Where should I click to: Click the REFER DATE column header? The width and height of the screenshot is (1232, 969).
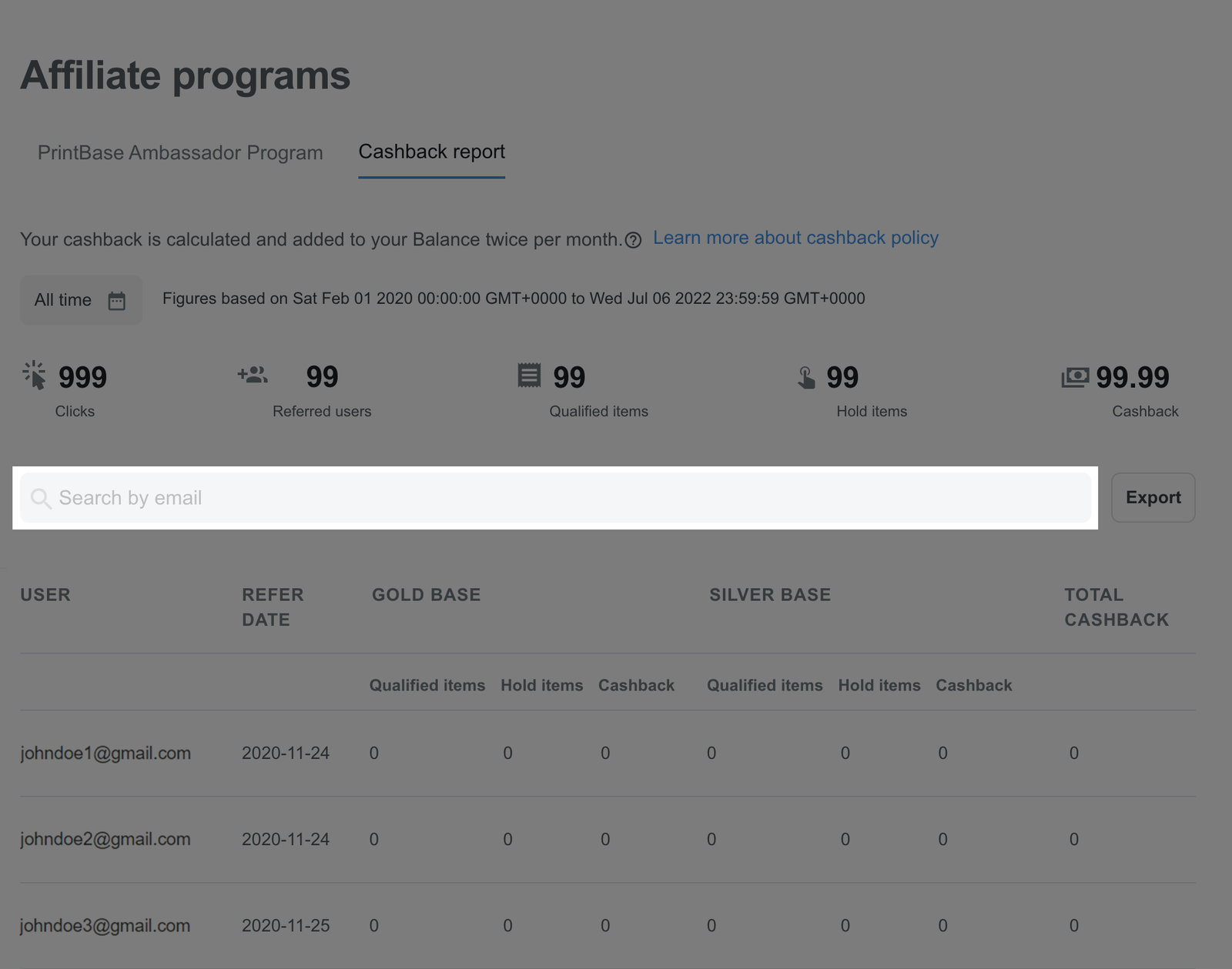273,606
